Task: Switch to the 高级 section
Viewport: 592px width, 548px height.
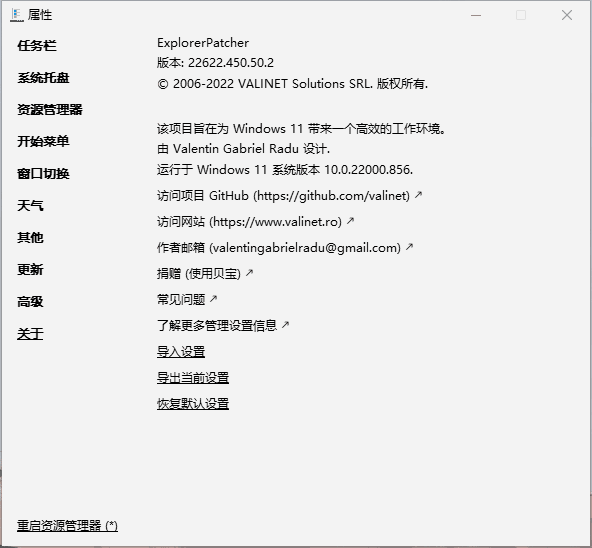Action: point(30,301)
